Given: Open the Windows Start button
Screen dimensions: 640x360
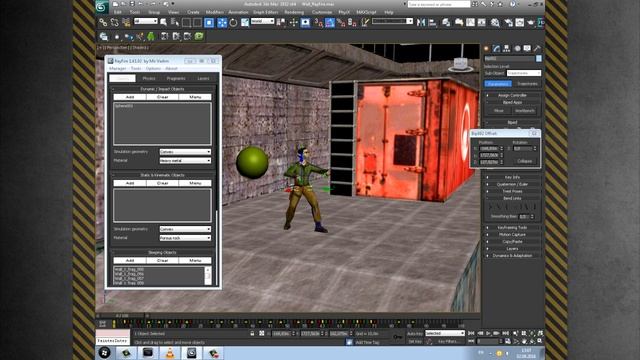Looking at the screenshot, I should tap(104, 353).
